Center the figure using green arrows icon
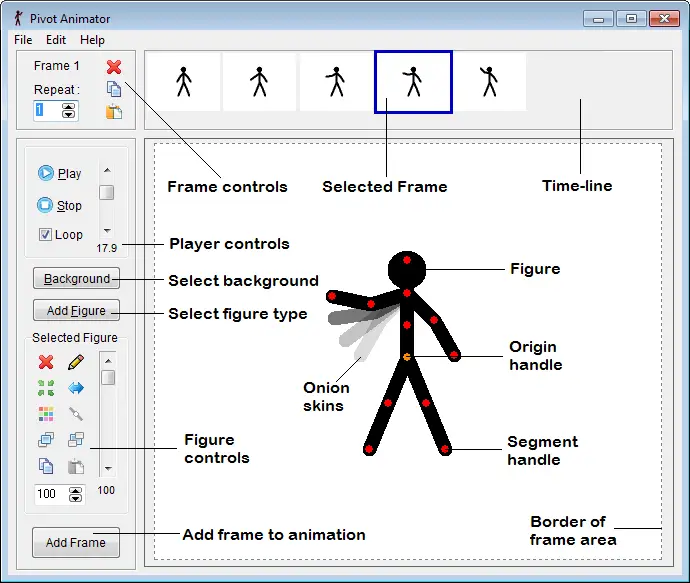Viewport: 690px width, 583px height. (46, 388)
